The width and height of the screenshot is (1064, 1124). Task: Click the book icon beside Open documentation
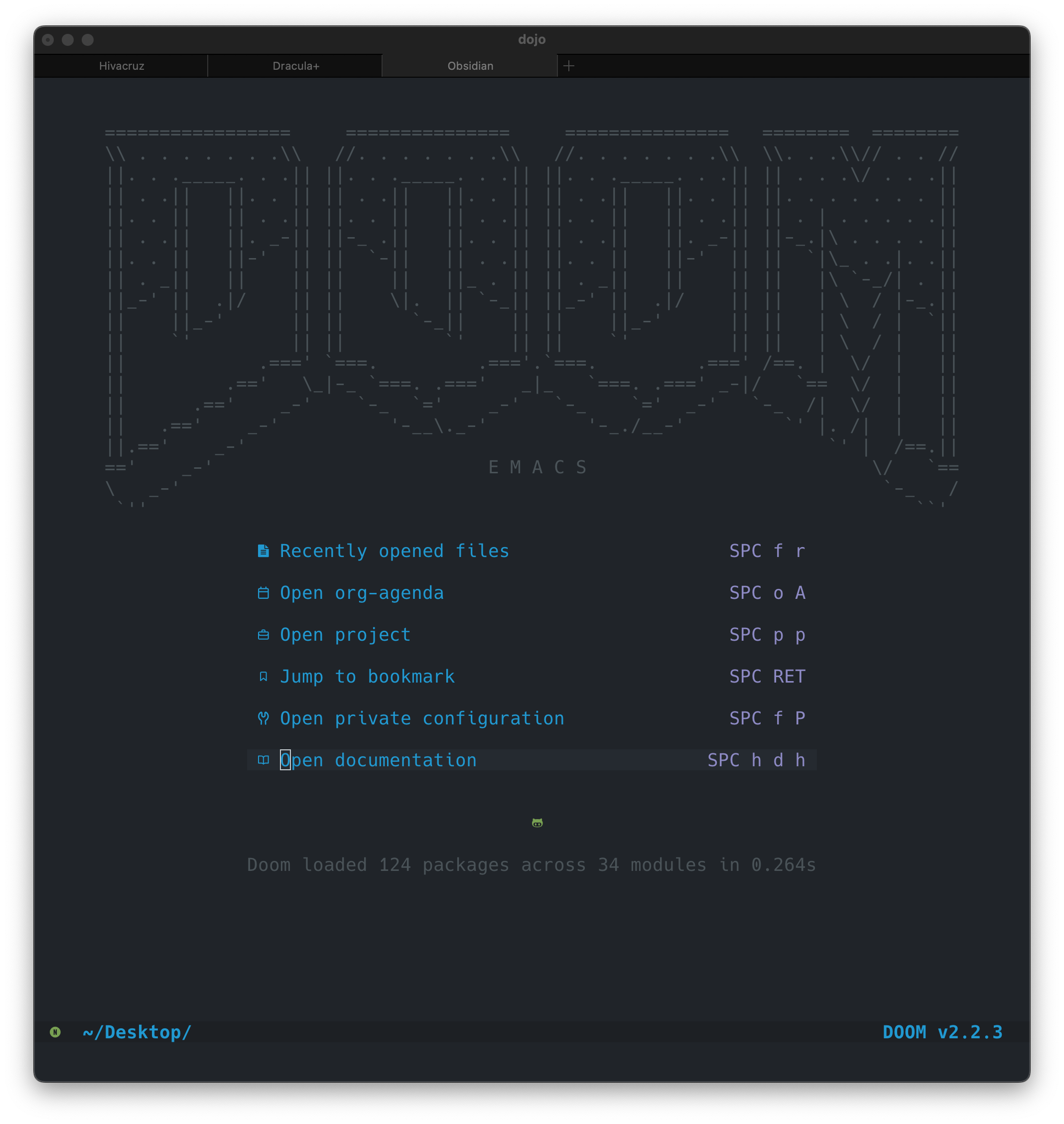pos(263,760)
